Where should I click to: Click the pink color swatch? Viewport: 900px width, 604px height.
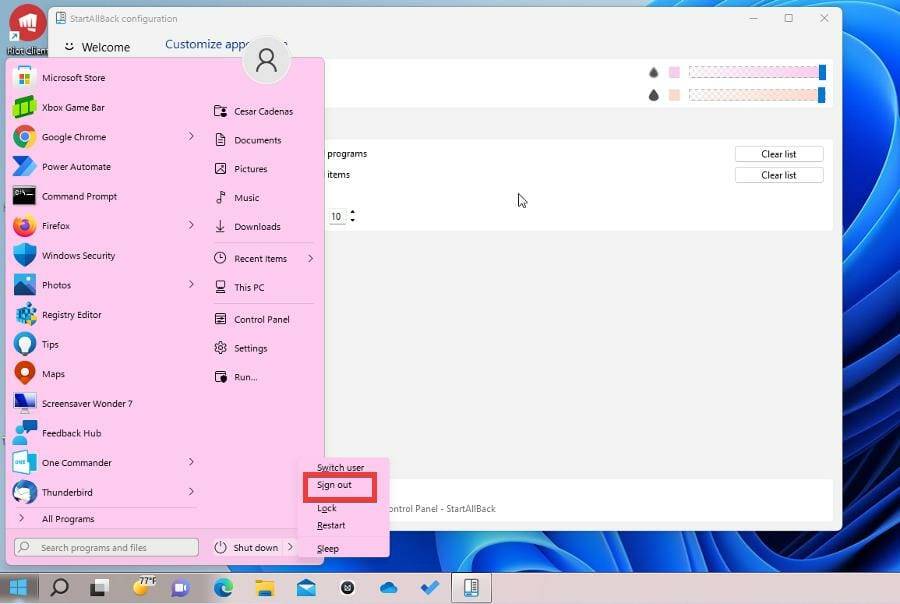pyautogui.click(x=675, y=72)
